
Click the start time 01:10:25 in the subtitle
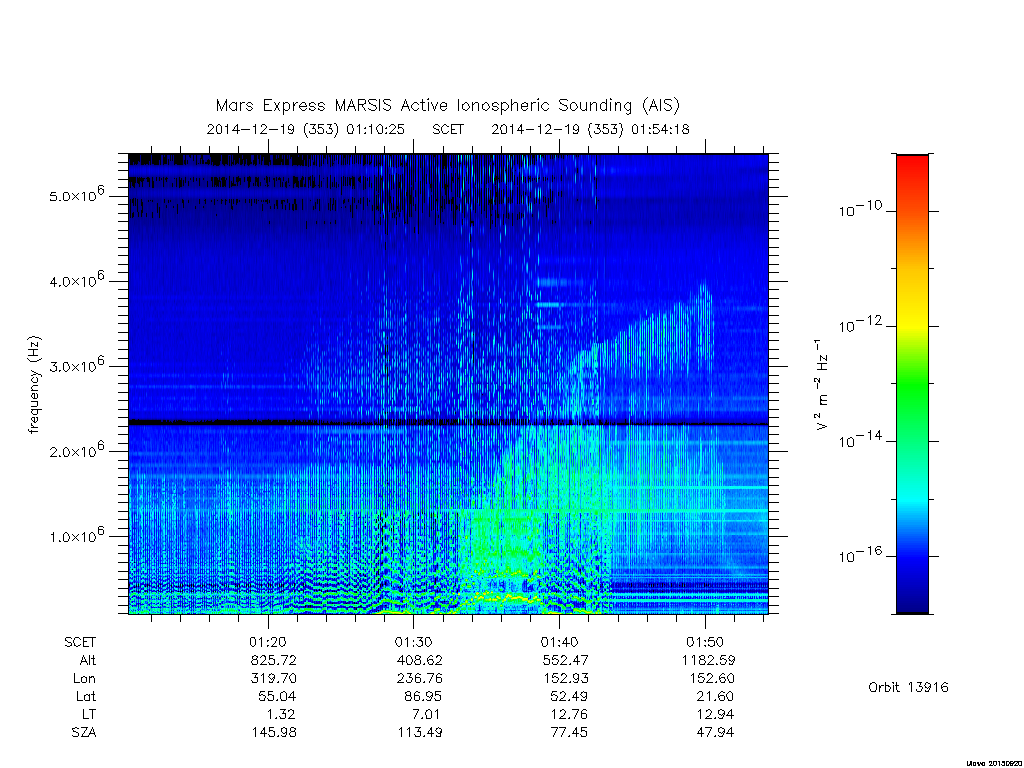coord(376,129)
